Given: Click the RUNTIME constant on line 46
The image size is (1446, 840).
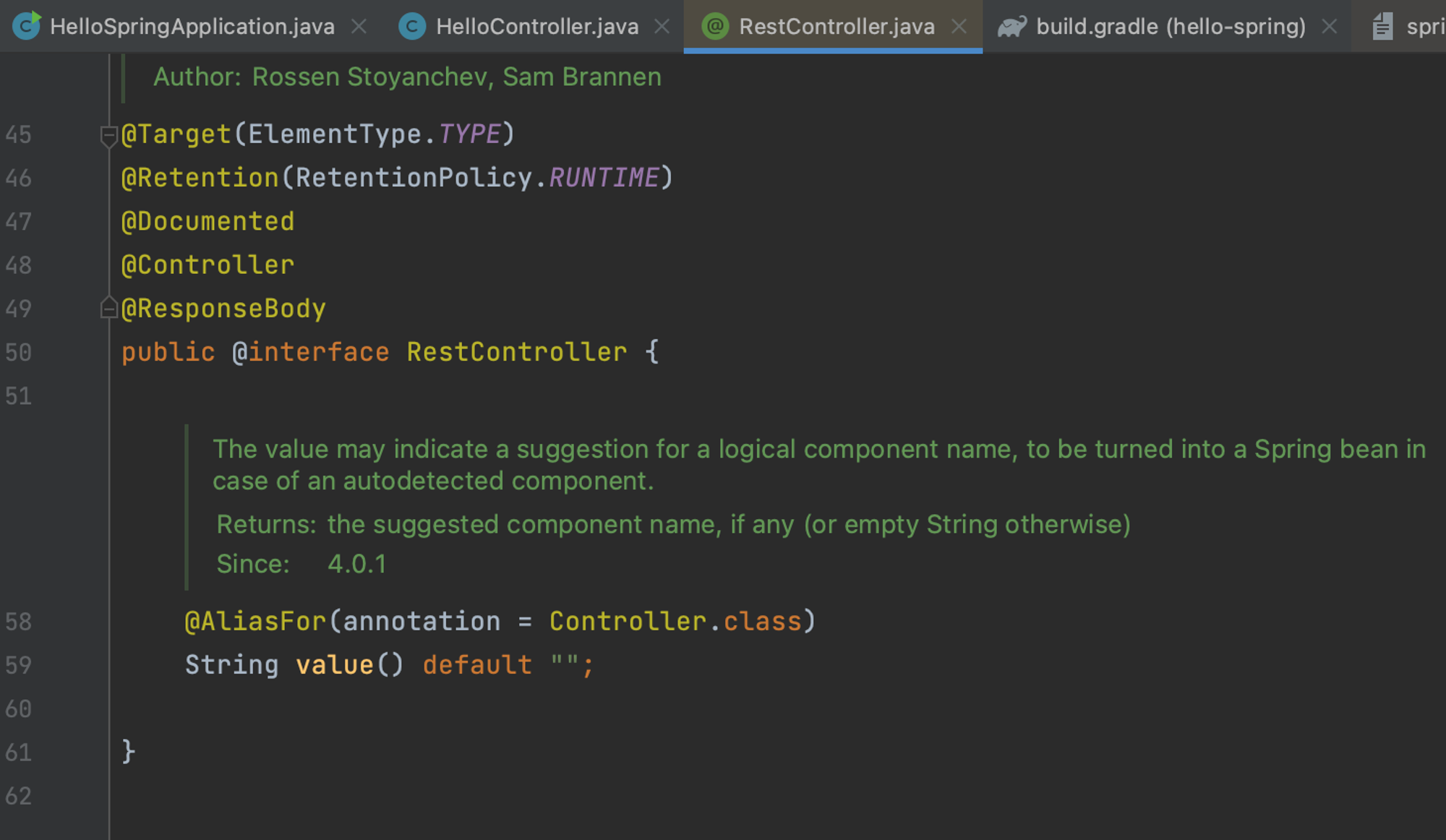Looking at the screenshot, I should tap(604, 178).
